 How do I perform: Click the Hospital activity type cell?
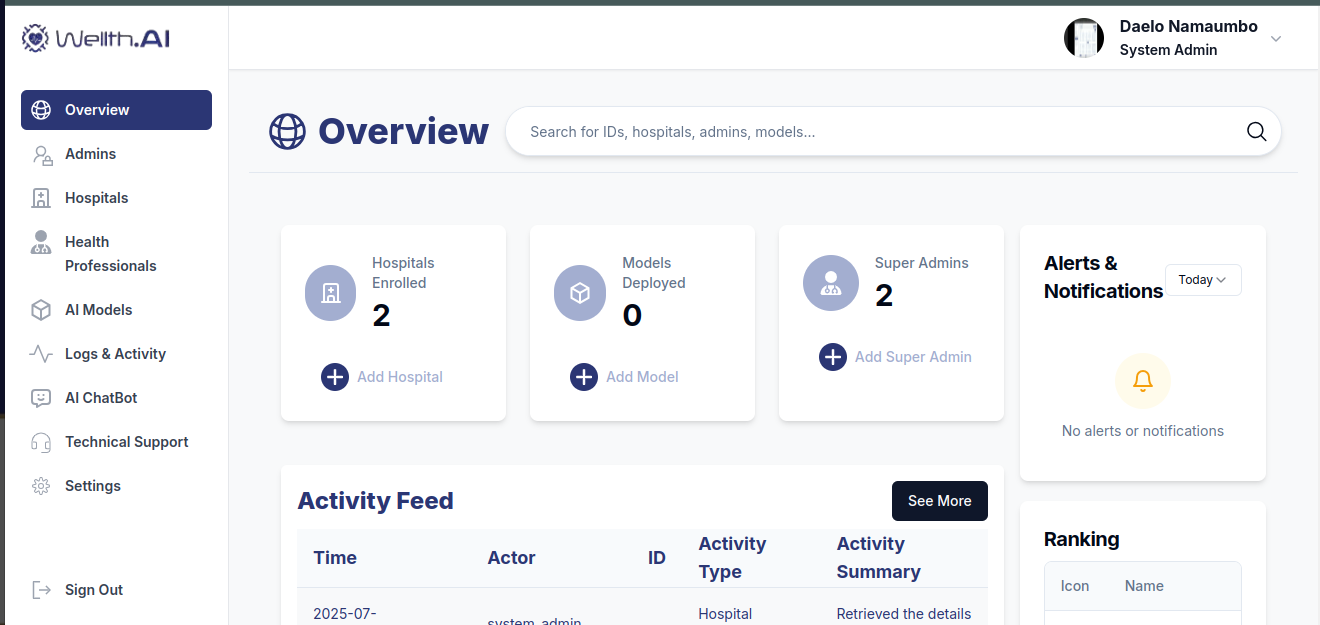[725, 614]
